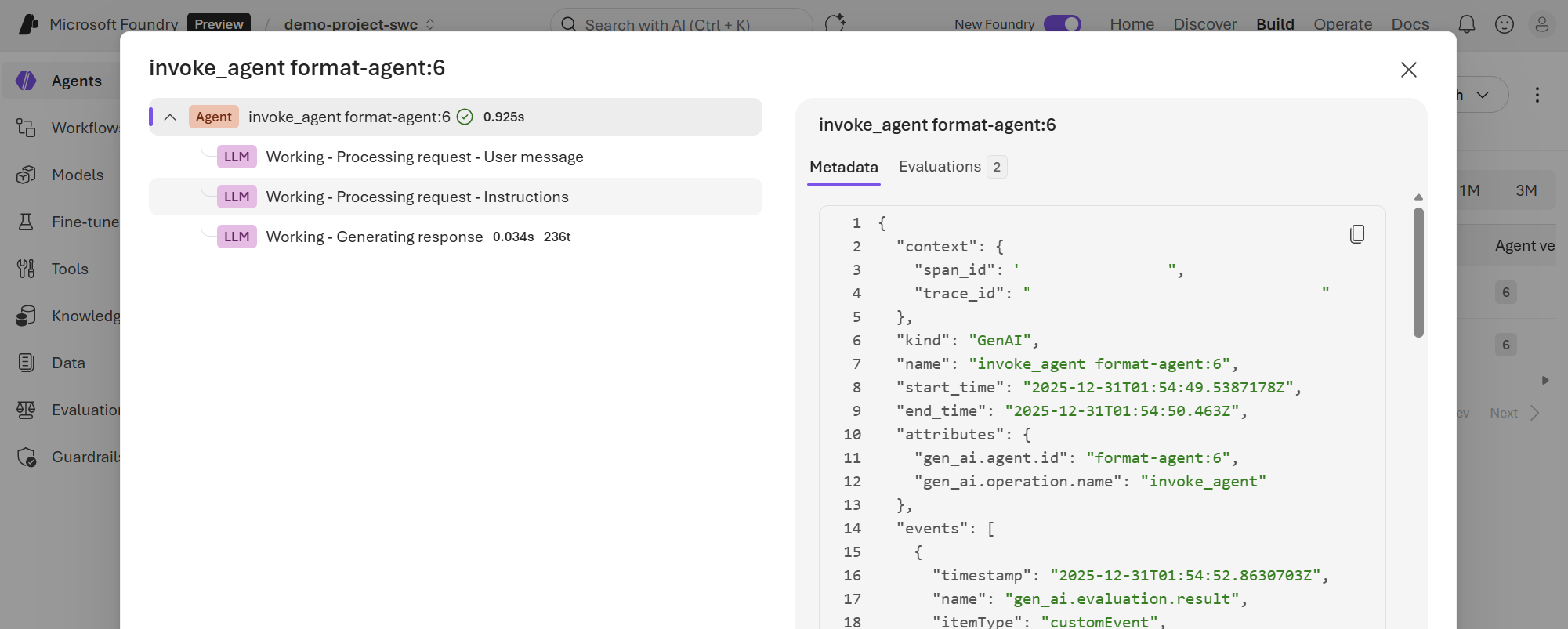Select the 1M time range button
This screenshot has width=1568, height=629.
[1469, 190]
